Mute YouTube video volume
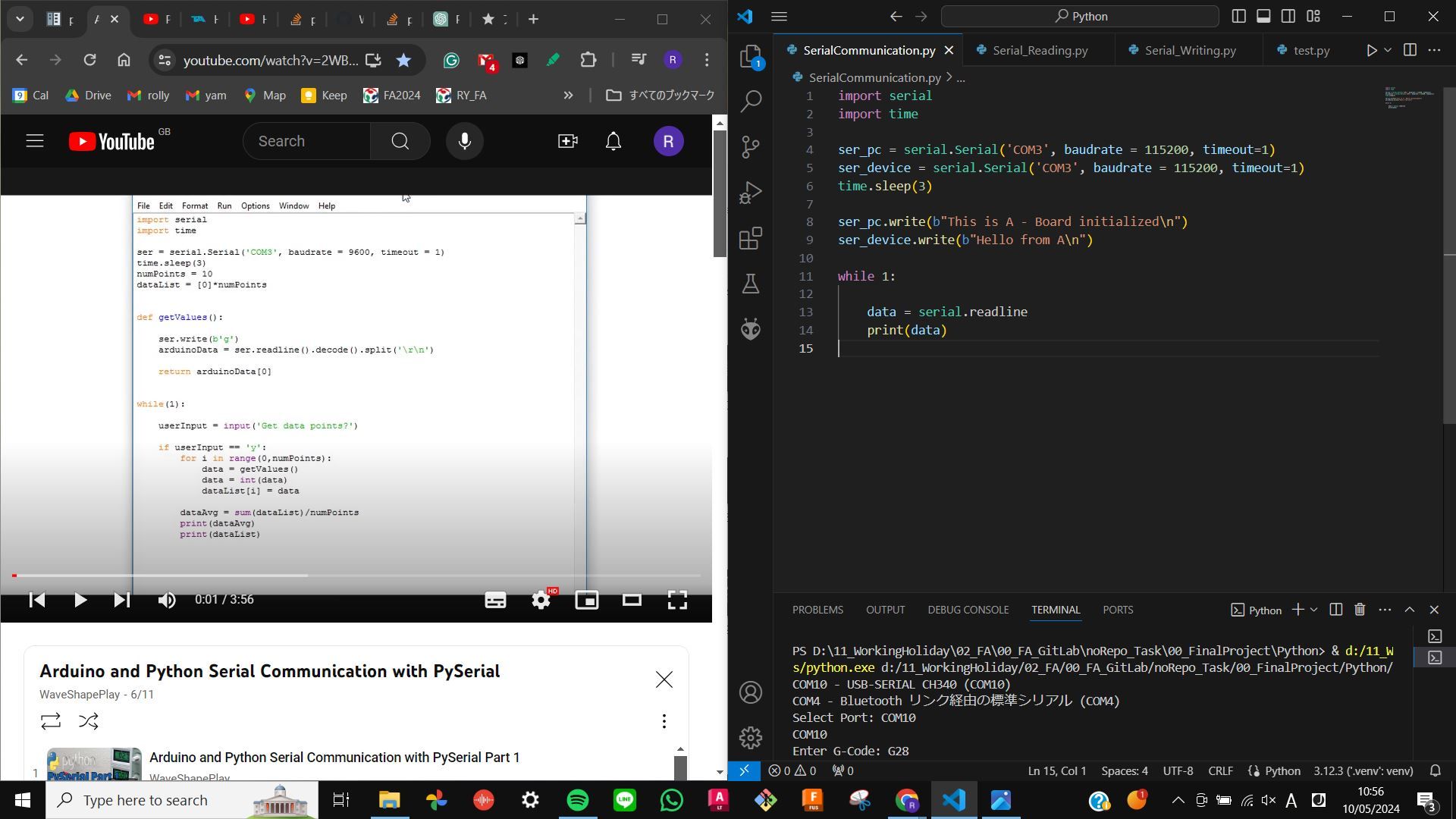 tap(167, 600)
